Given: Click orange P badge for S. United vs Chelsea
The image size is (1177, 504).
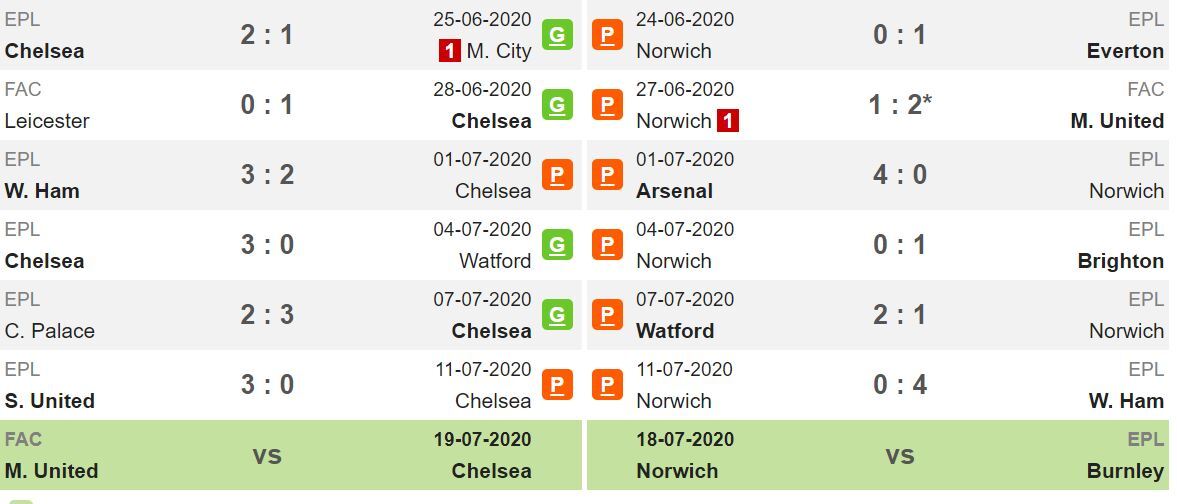Looking at the screenshot, I should [557, 384].
